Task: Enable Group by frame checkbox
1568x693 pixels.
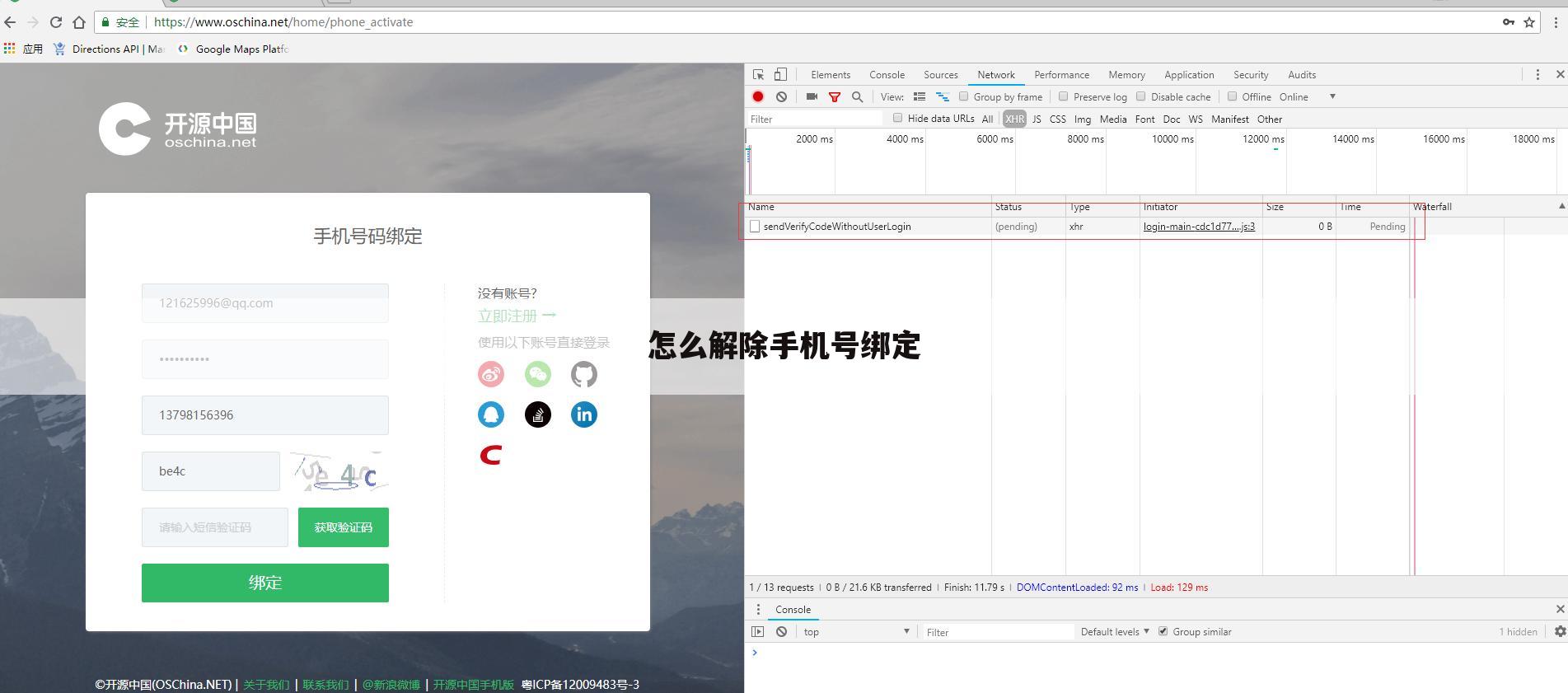Action: (x=963, y=96)
